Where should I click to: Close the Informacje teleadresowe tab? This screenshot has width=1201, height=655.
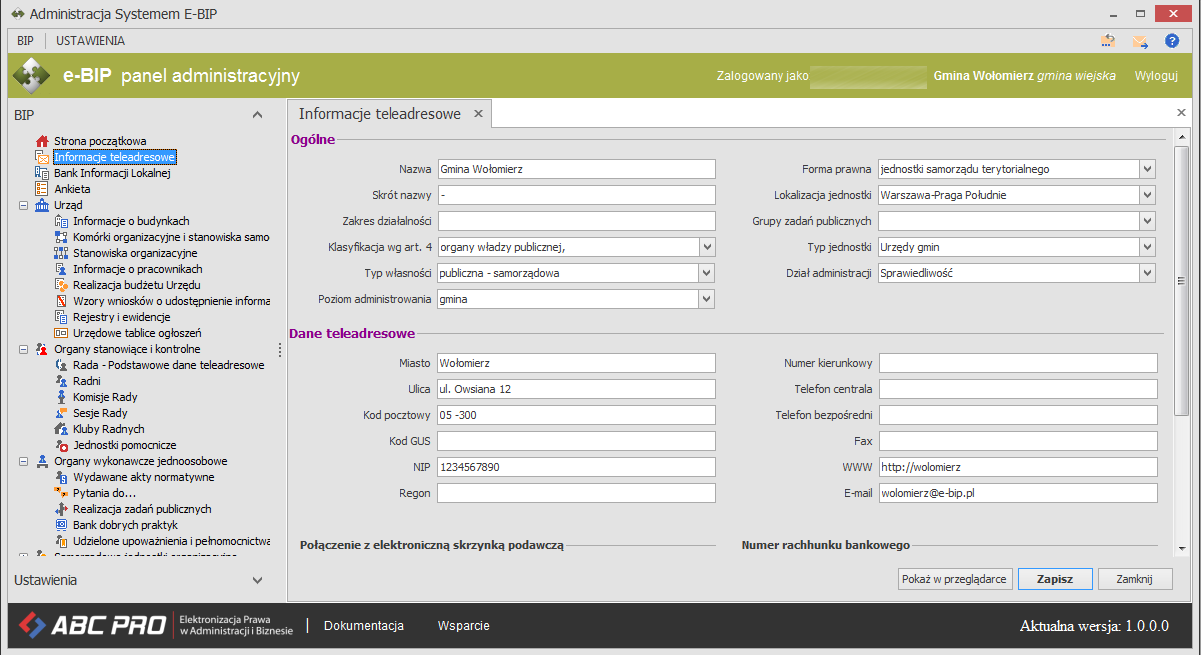478,114
